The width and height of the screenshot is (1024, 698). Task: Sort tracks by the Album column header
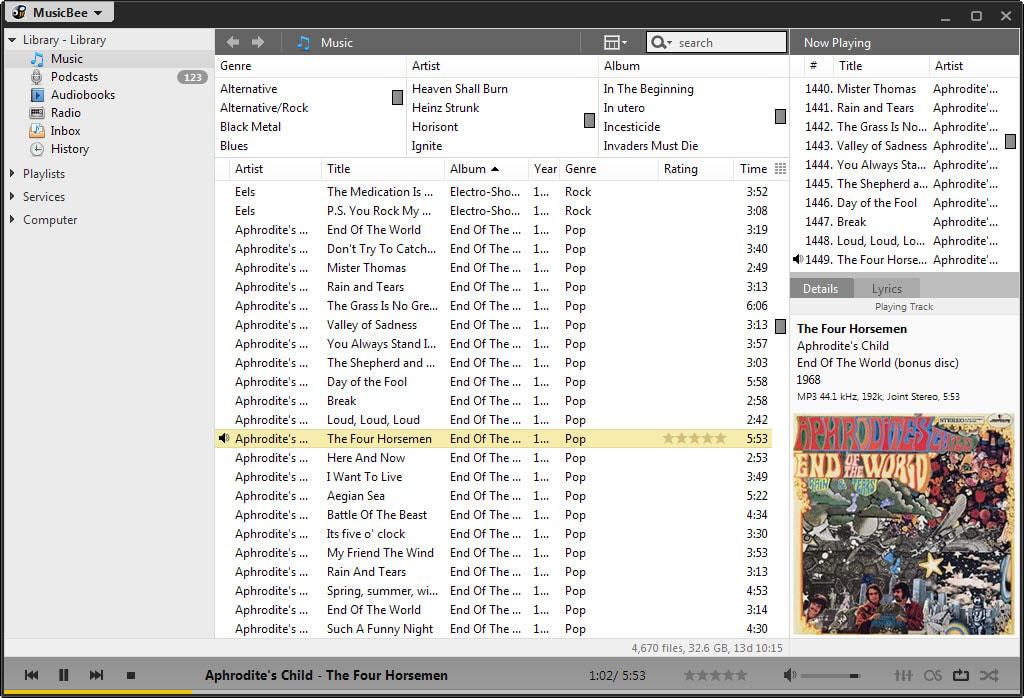click(x=468, y=169)
